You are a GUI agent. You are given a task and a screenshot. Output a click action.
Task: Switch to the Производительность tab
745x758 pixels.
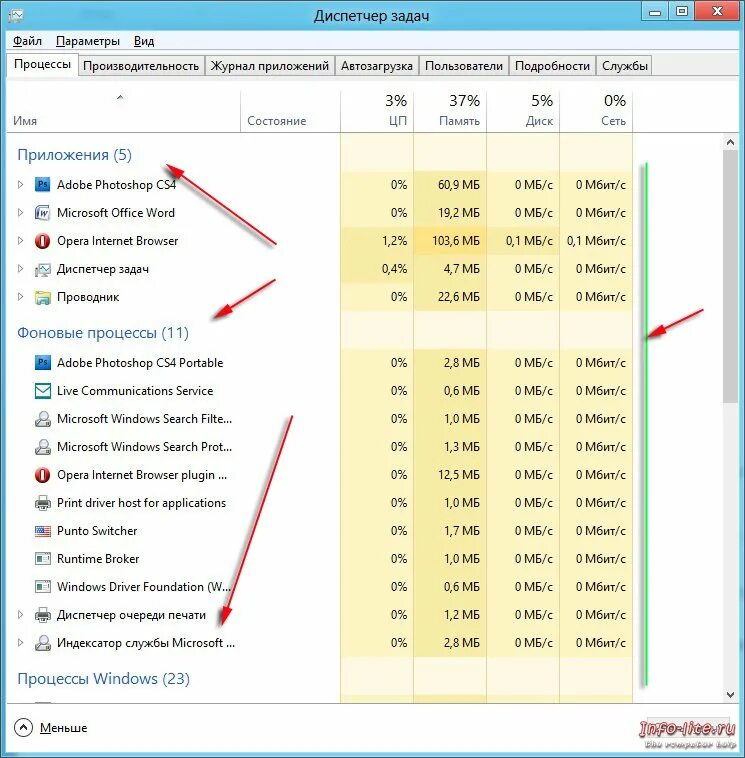141,66
